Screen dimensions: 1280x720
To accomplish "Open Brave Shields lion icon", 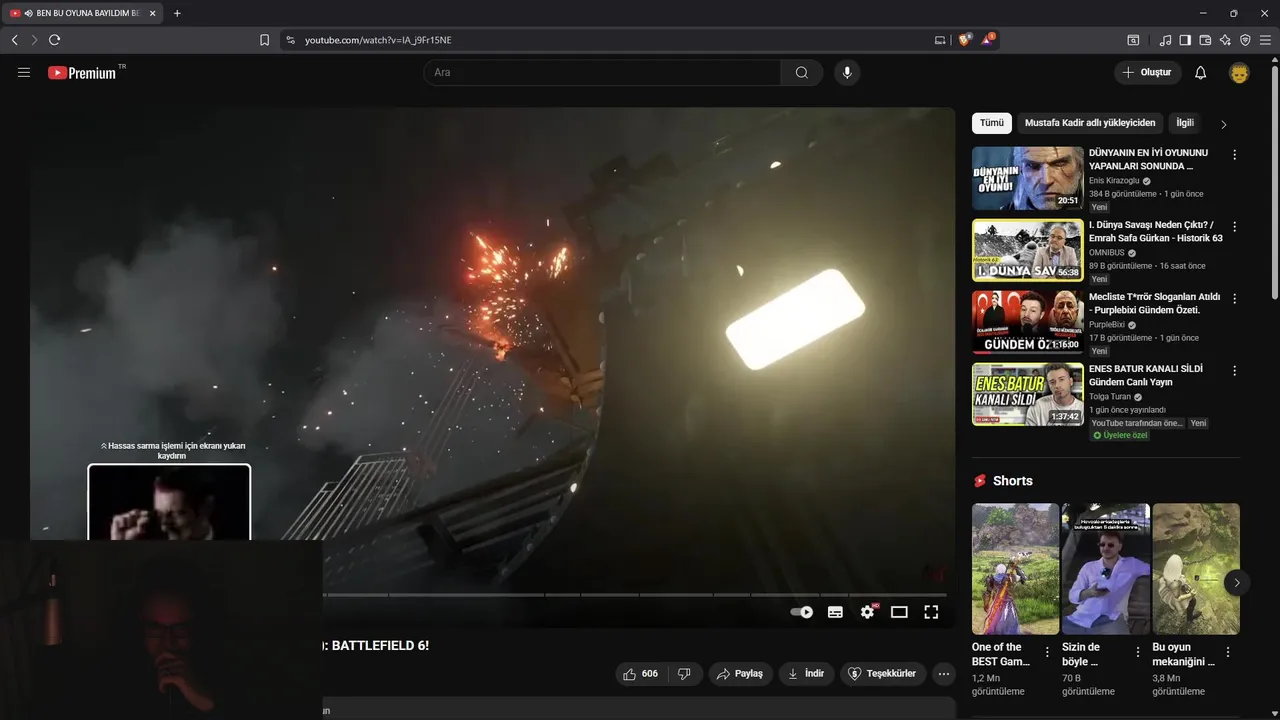I will 965,39.
